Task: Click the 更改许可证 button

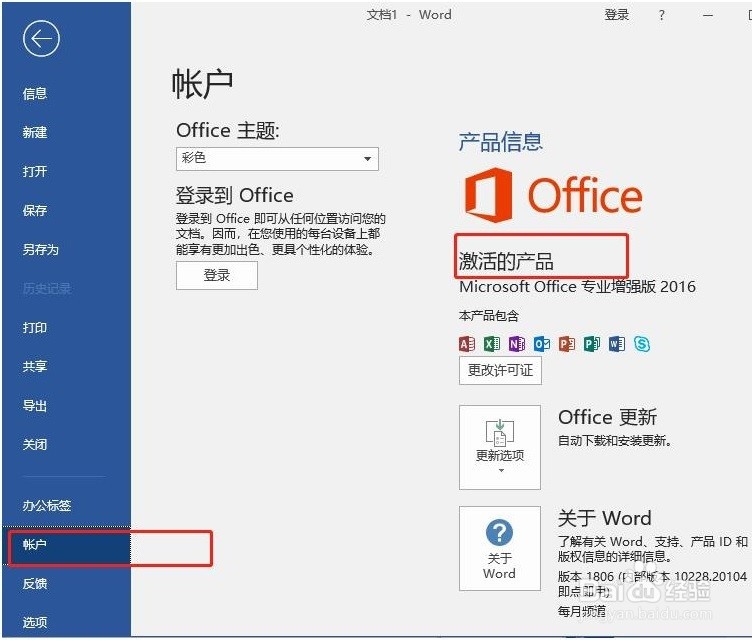Action: coord(500,370)
